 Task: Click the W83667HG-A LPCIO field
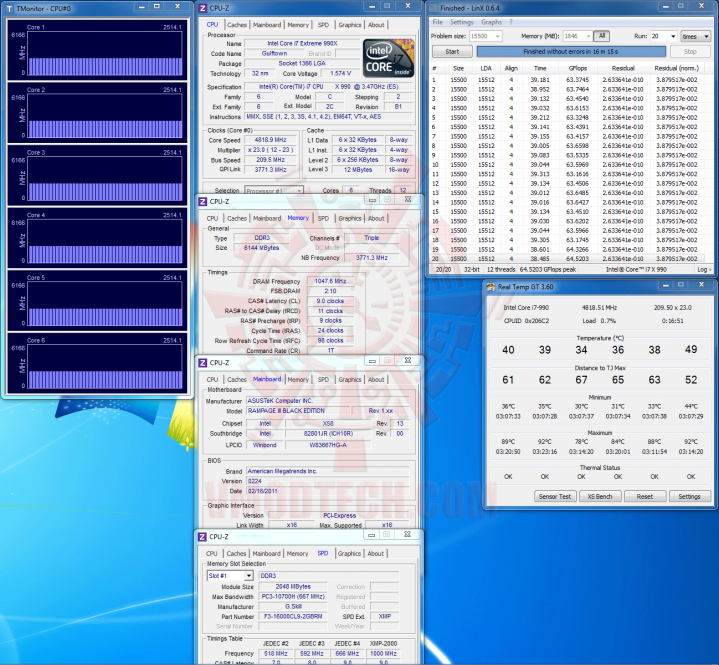point(328,445)
